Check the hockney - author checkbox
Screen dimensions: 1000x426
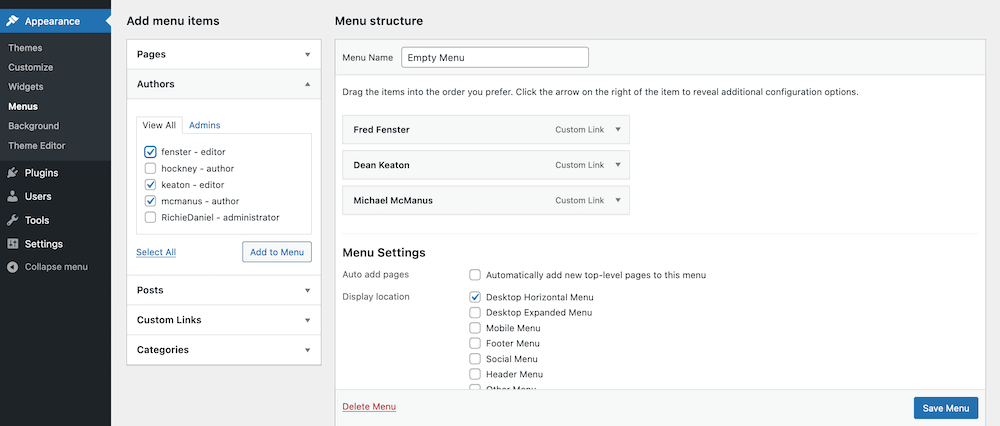(150, 169)
